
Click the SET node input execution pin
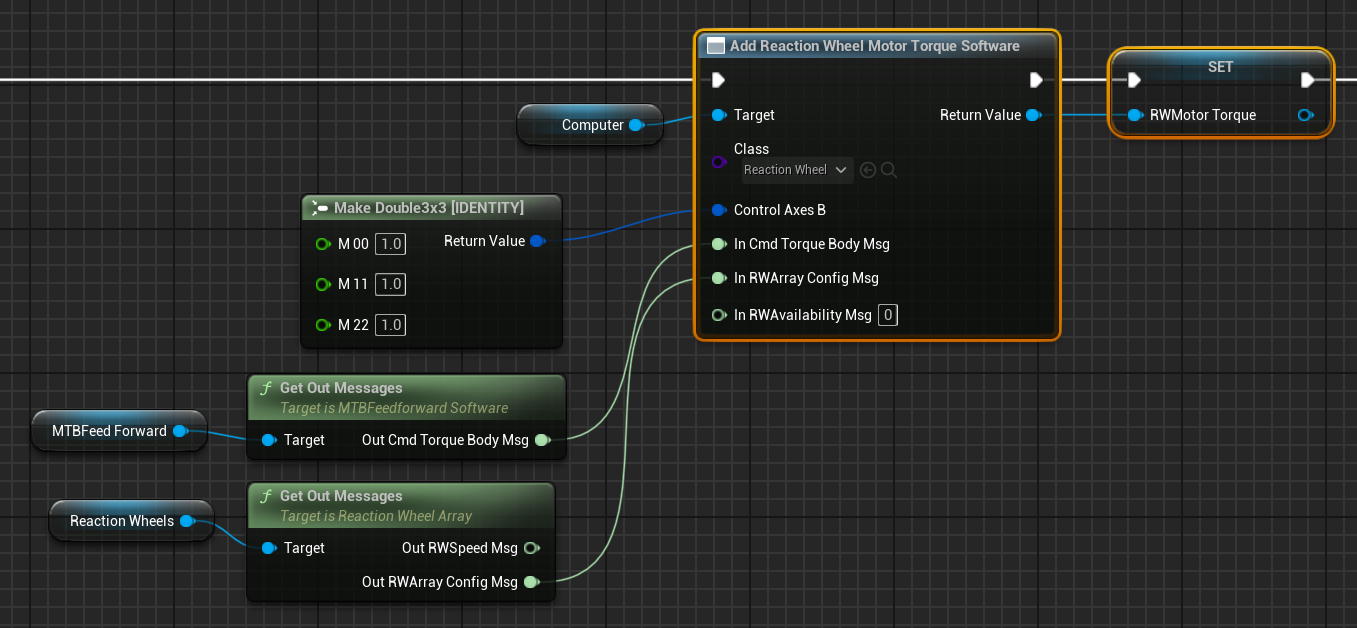click(x=1134, y=80)
